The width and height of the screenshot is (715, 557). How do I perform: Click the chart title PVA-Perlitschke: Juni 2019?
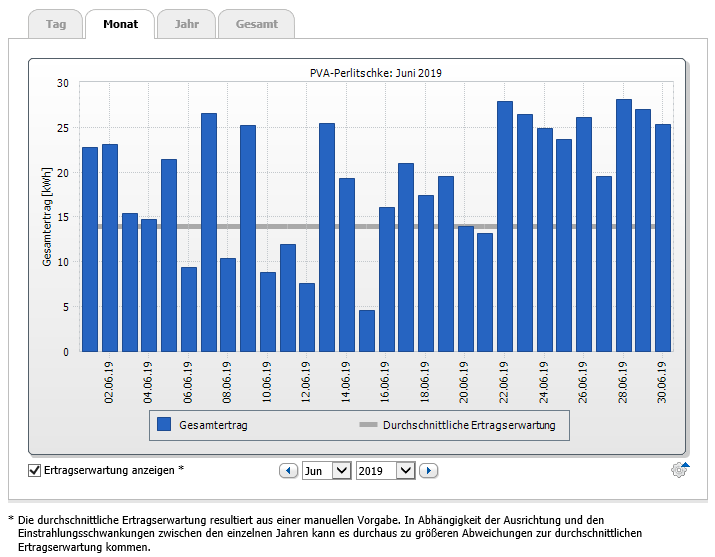coord(376,73)
